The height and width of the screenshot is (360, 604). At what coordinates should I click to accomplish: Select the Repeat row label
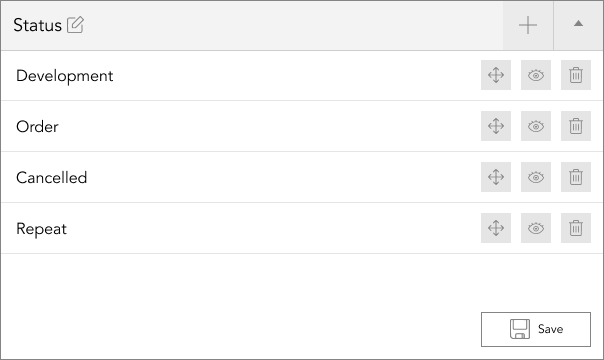pos(42,229)
